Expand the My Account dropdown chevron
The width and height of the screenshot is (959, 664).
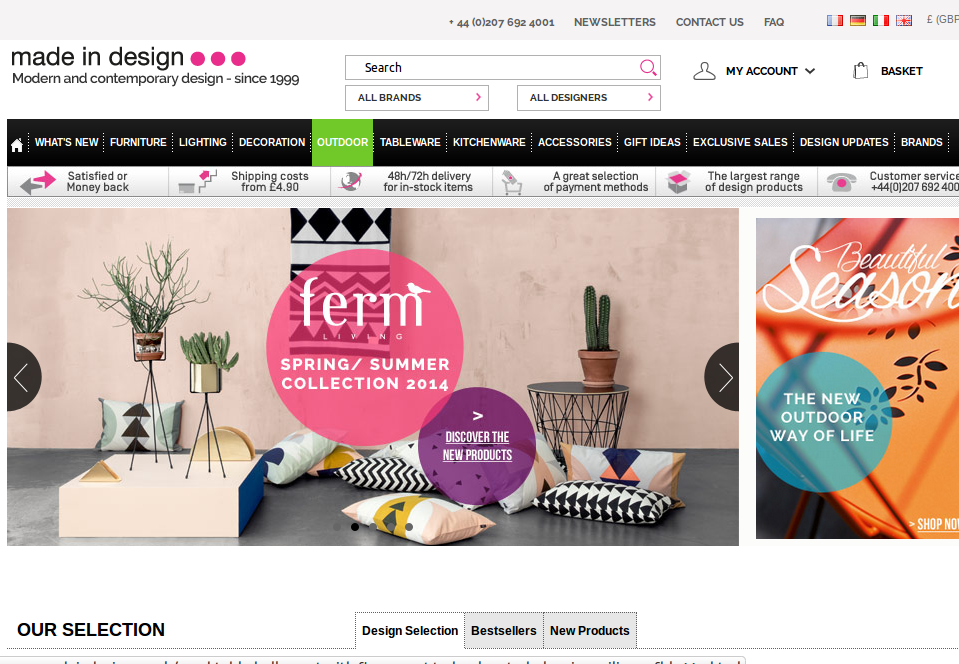tap(810, 71)
